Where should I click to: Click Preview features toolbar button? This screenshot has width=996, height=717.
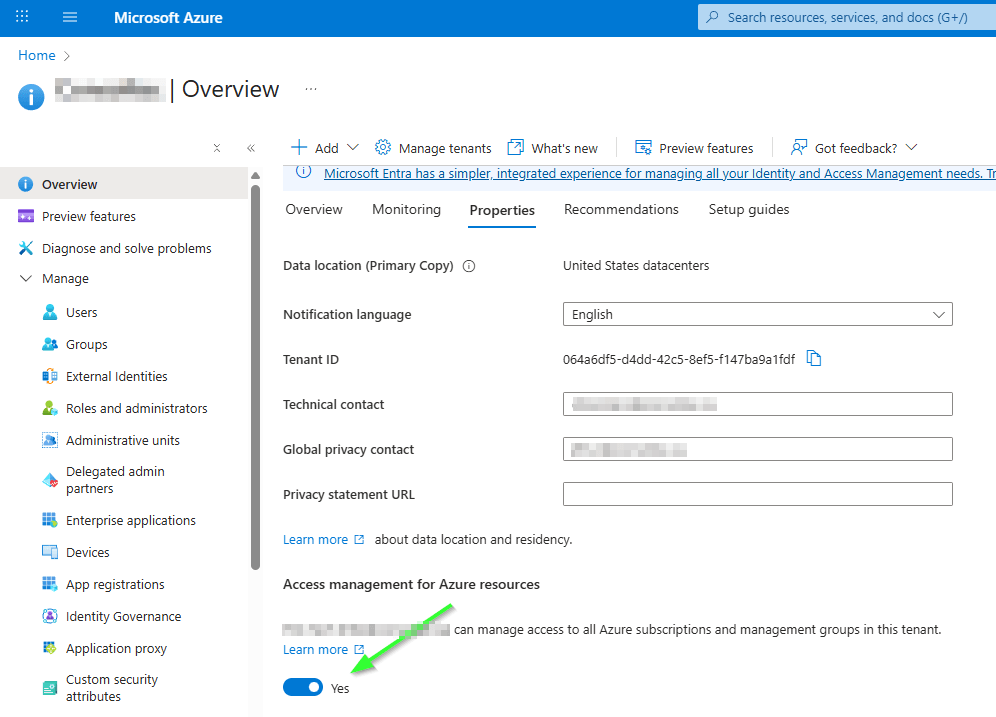tap(694, 148)
